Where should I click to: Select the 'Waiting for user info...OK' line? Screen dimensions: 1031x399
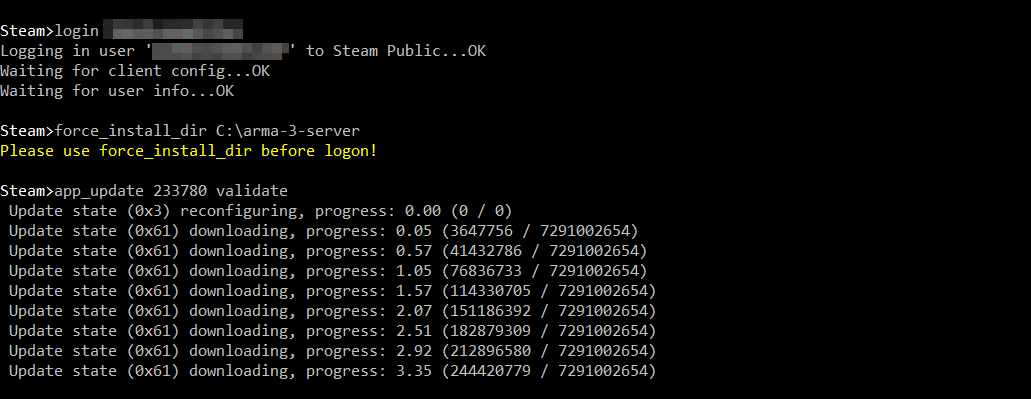point(117,91)
